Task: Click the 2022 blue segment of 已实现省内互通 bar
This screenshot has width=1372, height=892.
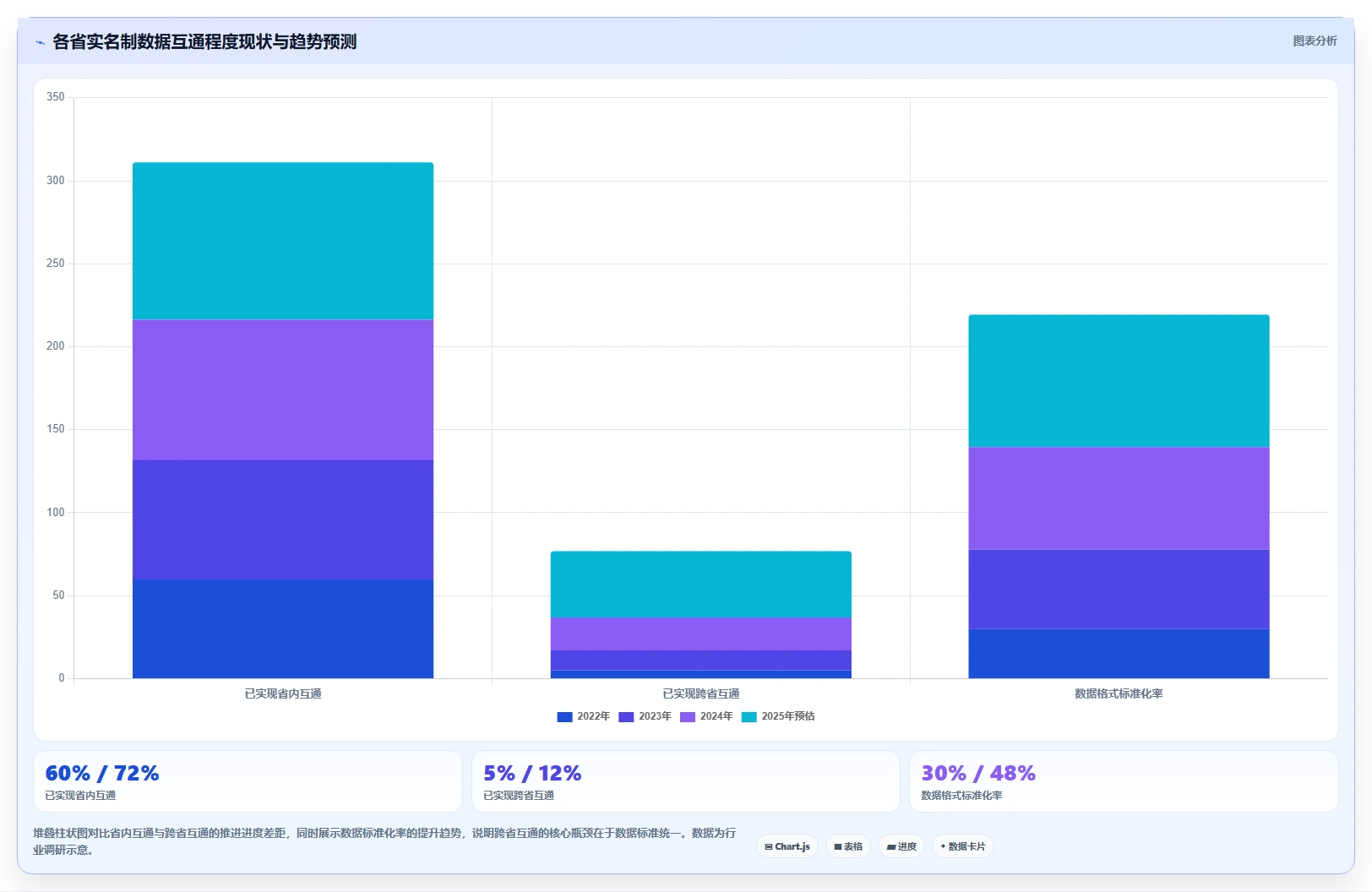Action: (283, 628)
